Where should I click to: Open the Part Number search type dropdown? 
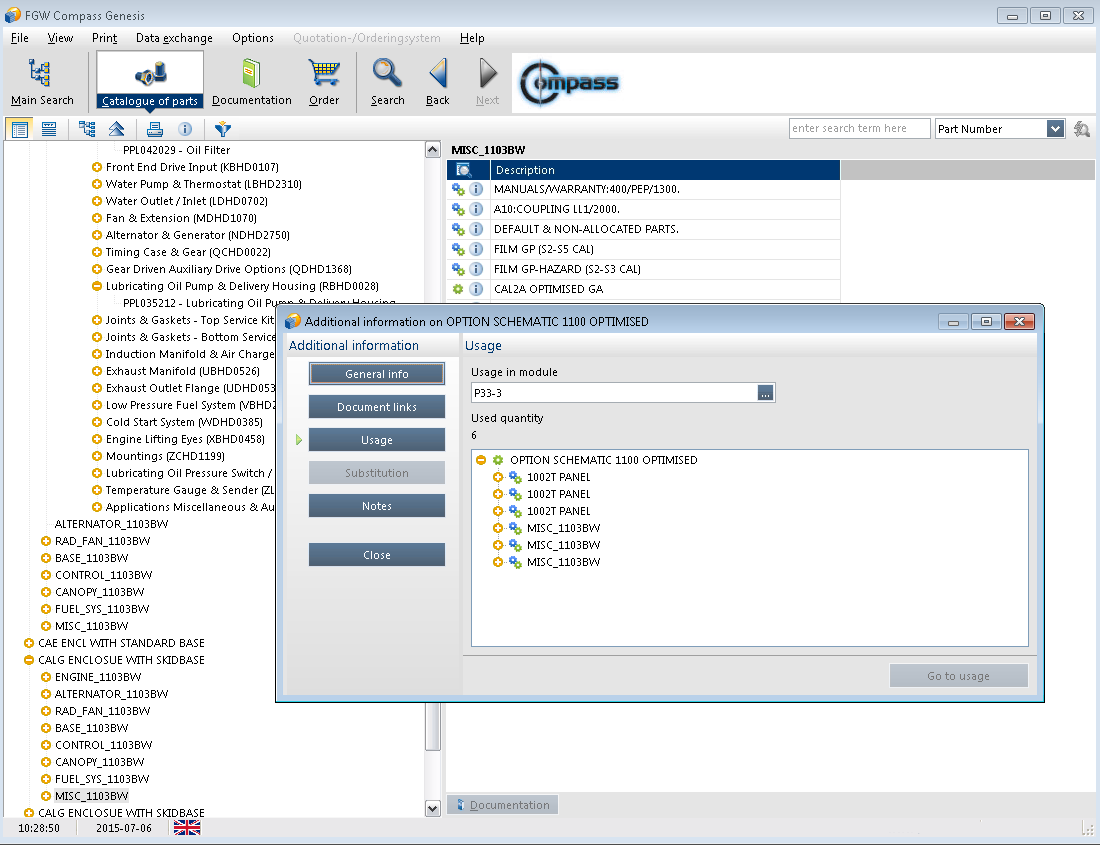click(x=1055, y=129)
